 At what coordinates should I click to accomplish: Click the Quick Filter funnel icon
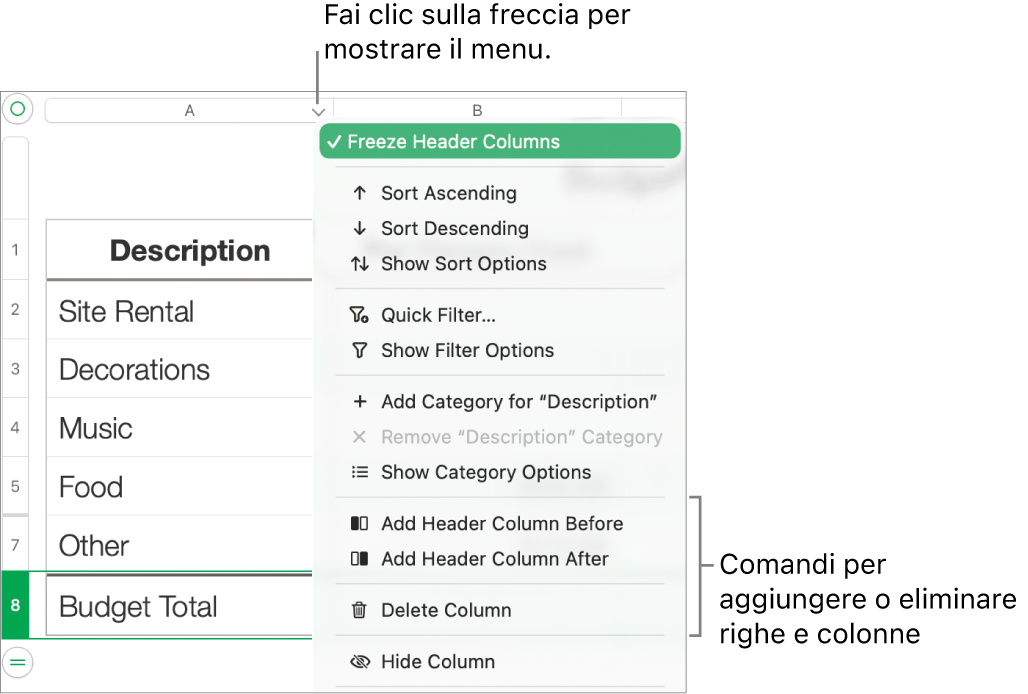click(x=360, y=316)
